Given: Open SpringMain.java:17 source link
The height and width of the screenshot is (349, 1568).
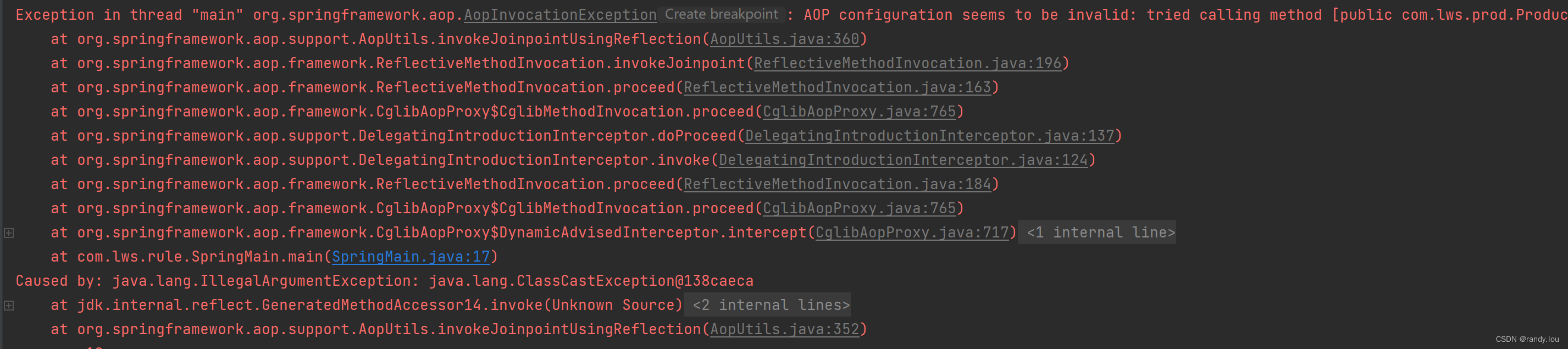Looking at the screenshot, I should [411, 257].
